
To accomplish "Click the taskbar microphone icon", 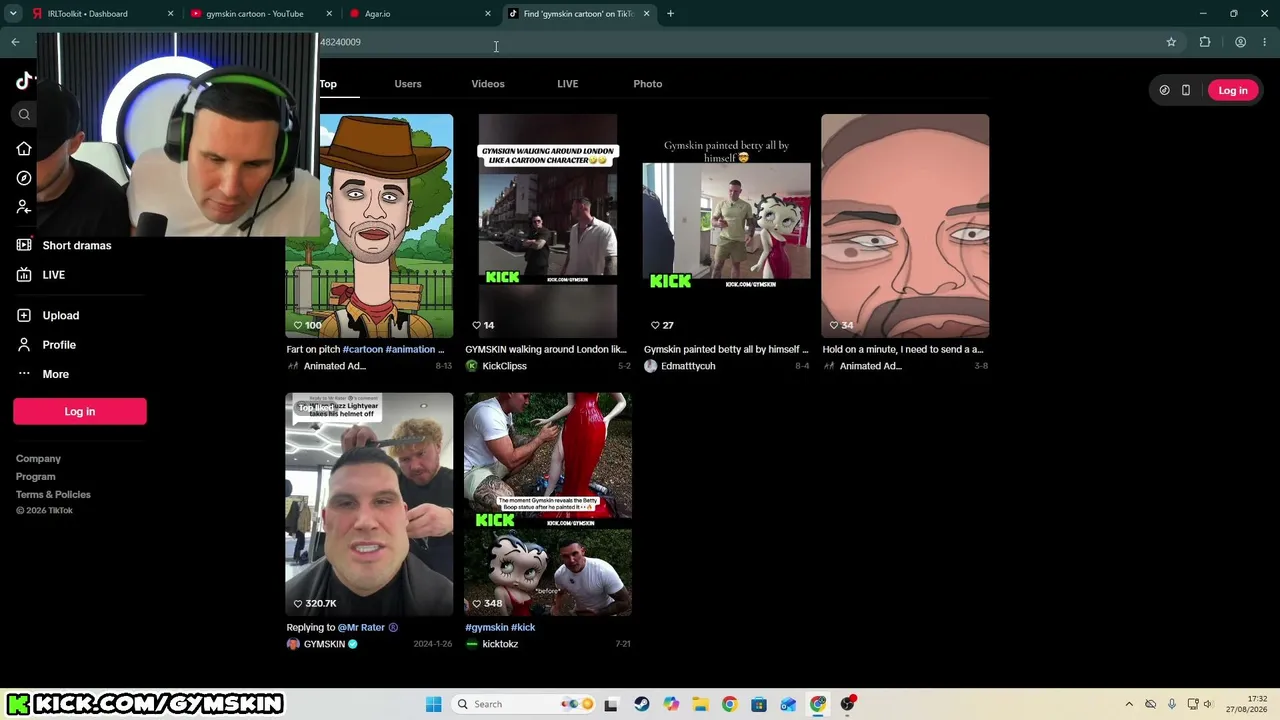I will tap(1172, 704).
